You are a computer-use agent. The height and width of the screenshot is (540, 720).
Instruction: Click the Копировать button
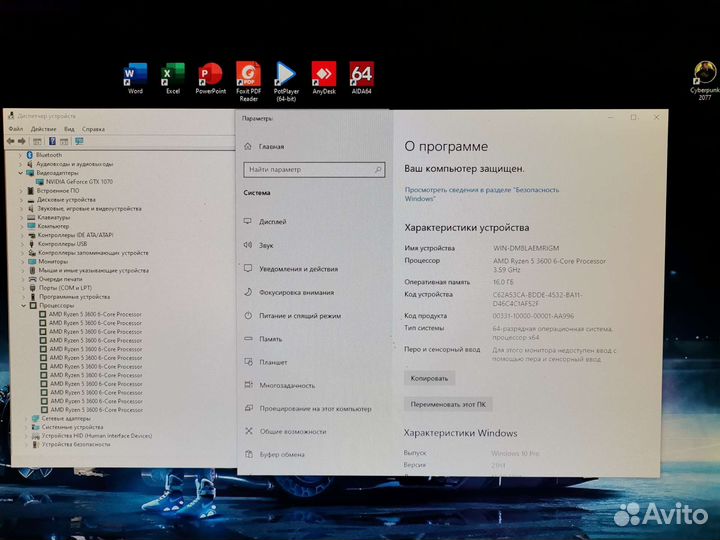coord(430,378)
